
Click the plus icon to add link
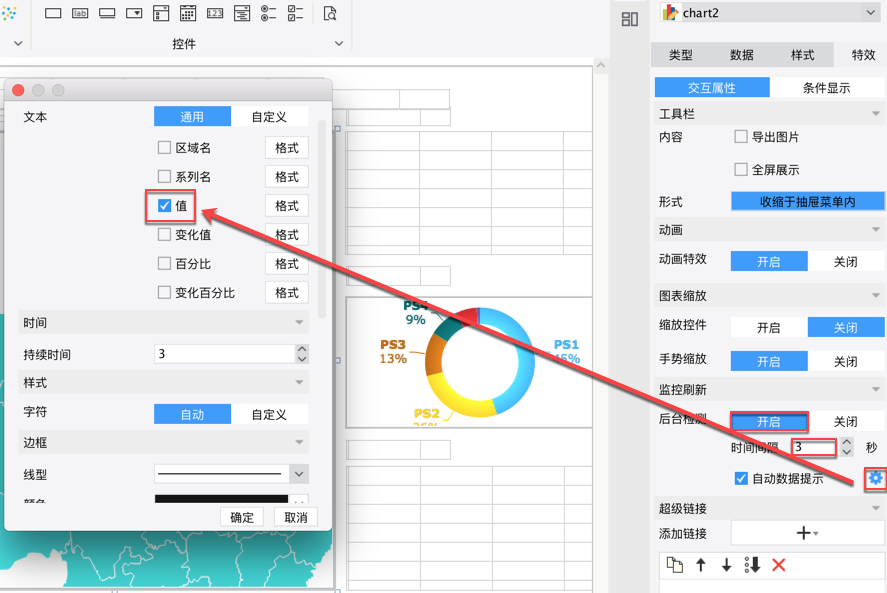[807, 532]
